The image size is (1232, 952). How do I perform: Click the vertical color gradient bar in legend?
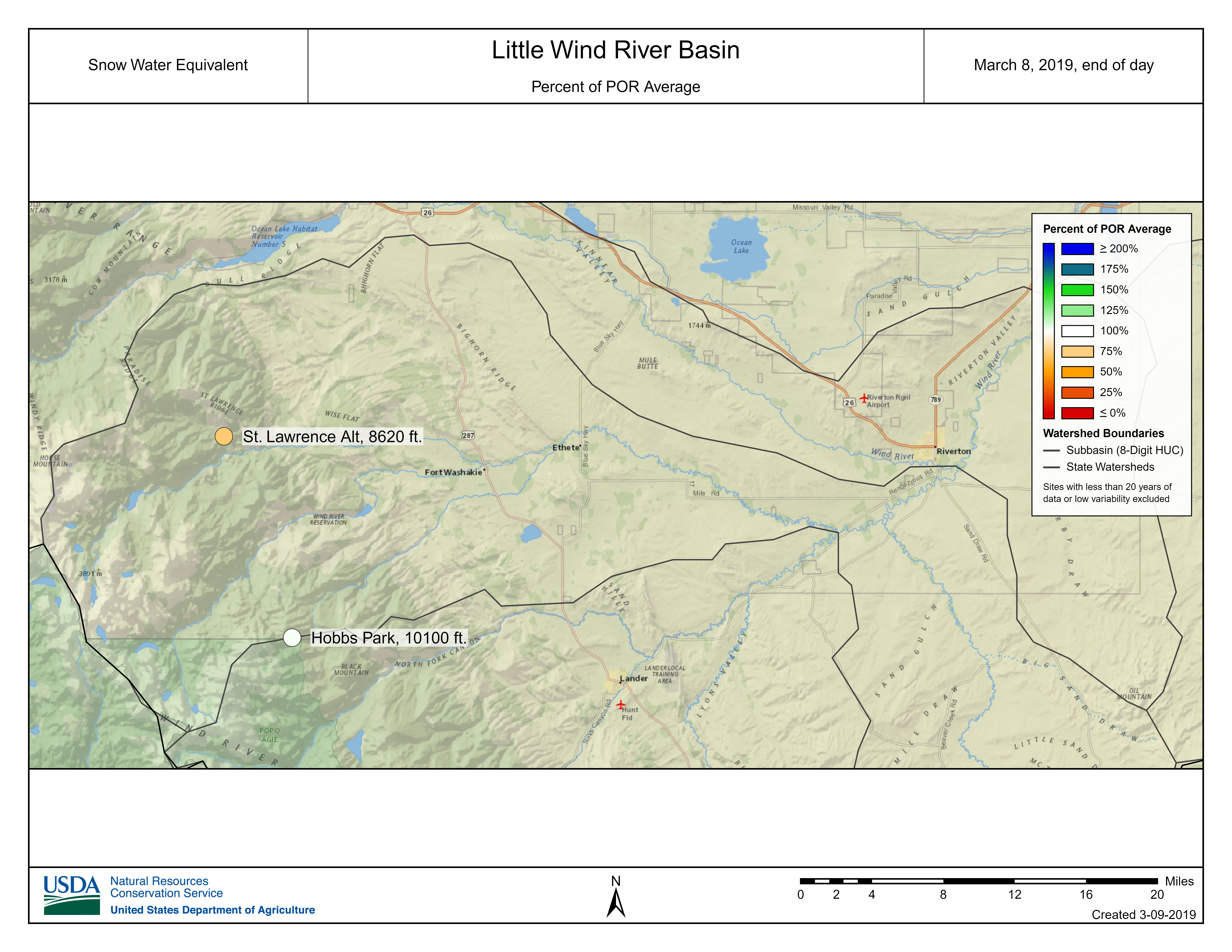1049,331
